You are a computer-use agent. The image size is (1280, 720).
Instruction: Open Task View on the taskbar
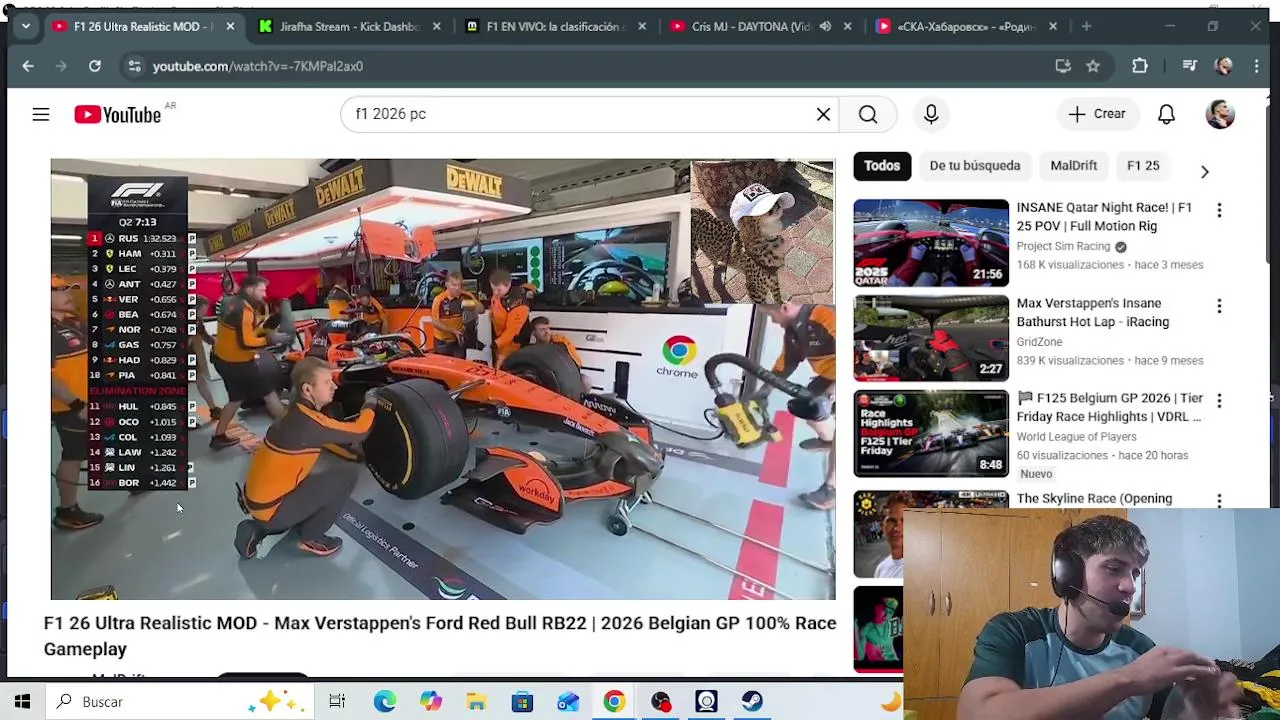pyautogui.click(x=337, y=702)
